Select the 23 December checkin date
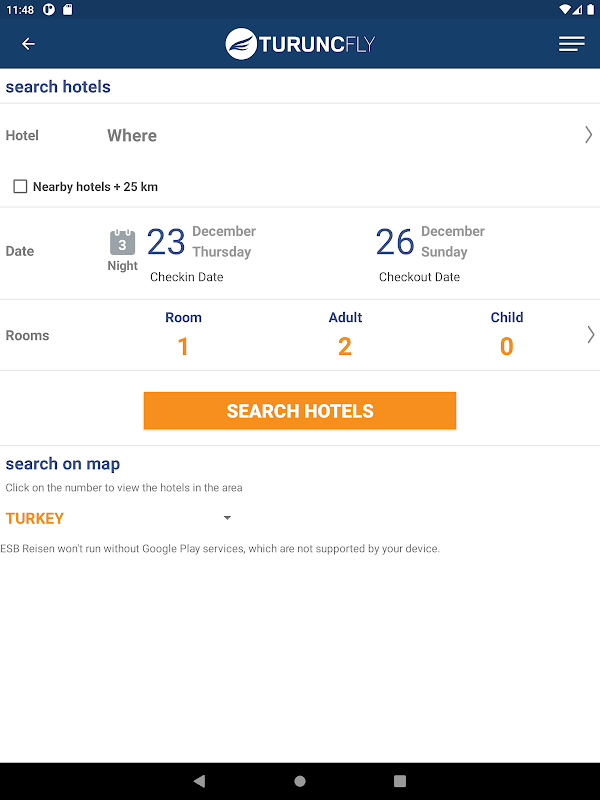 click(200, 252)
